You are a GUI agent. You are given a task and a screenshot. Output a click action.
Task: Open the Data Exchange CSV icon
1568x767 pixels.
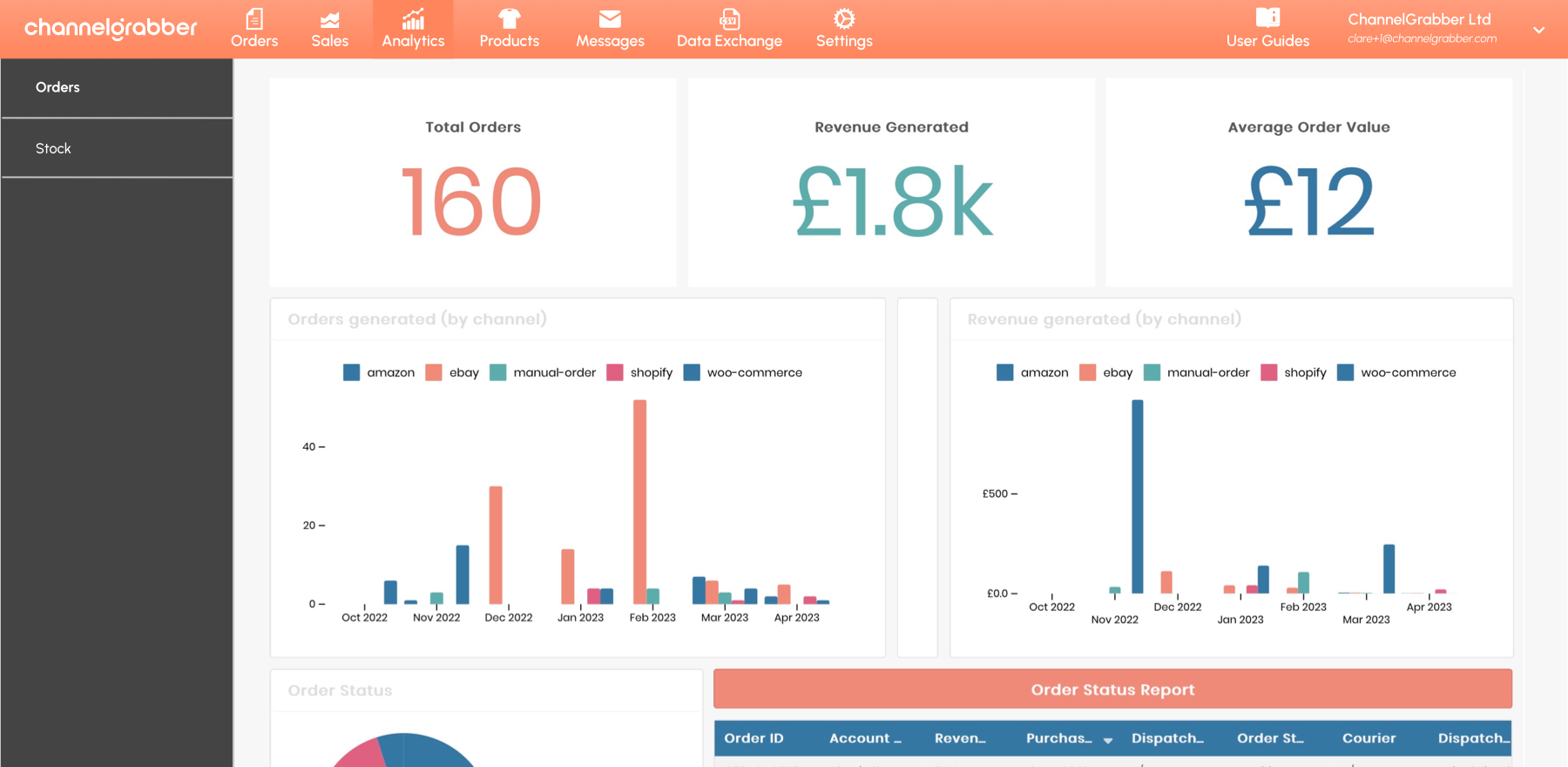pyautogui.click(x=729, y=18)
